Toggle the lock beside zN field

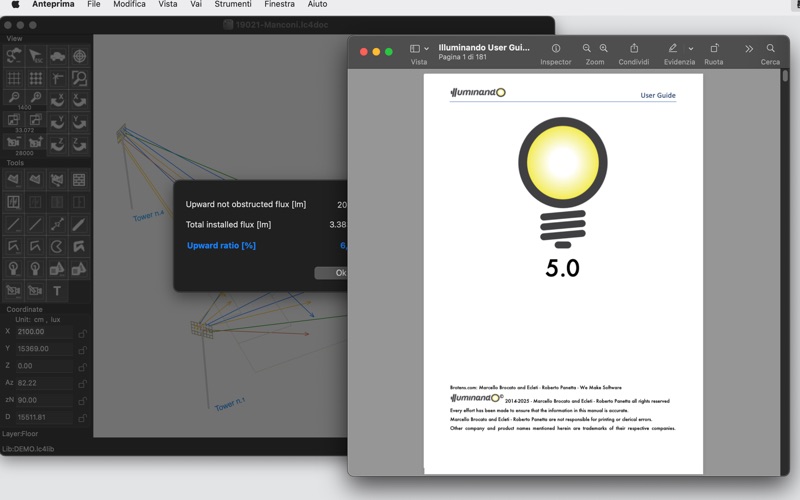(x=82, y=402)
